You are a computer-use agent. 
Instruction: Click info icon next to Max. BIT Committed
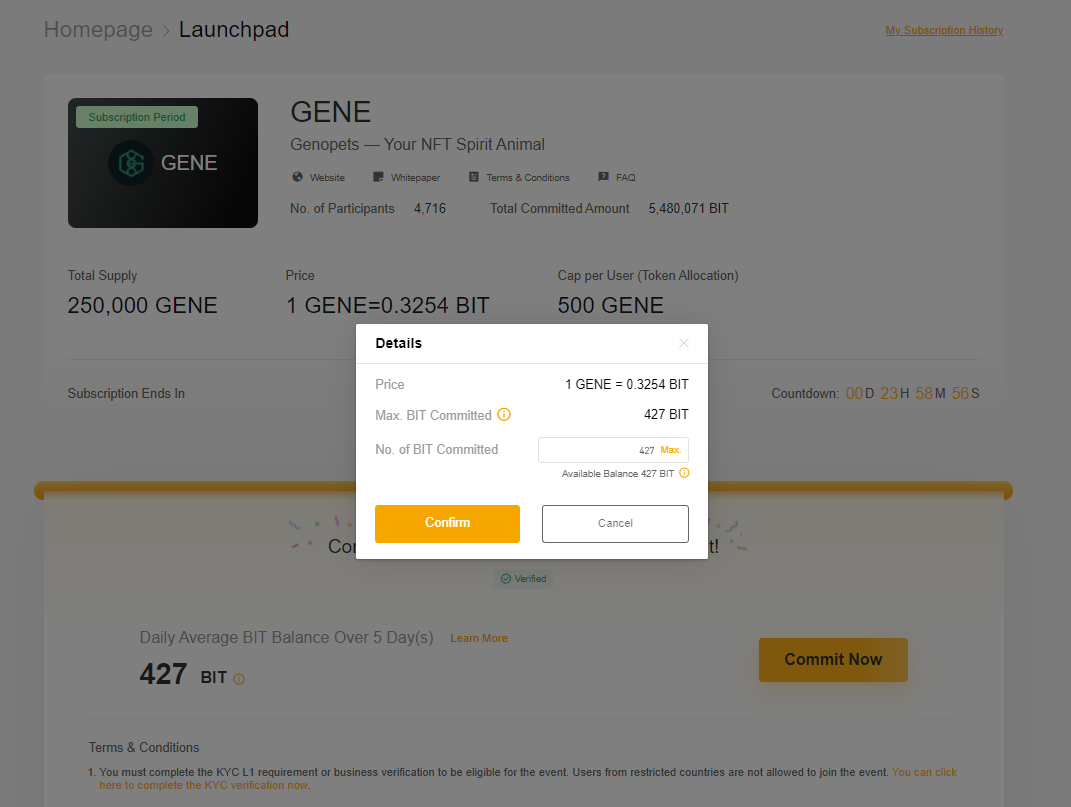click(x=504, y=415)
